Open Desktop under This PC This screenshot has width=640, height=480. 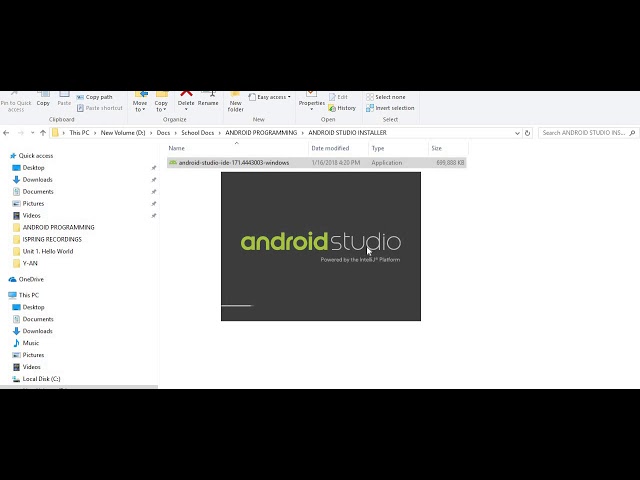click(33, 307)
